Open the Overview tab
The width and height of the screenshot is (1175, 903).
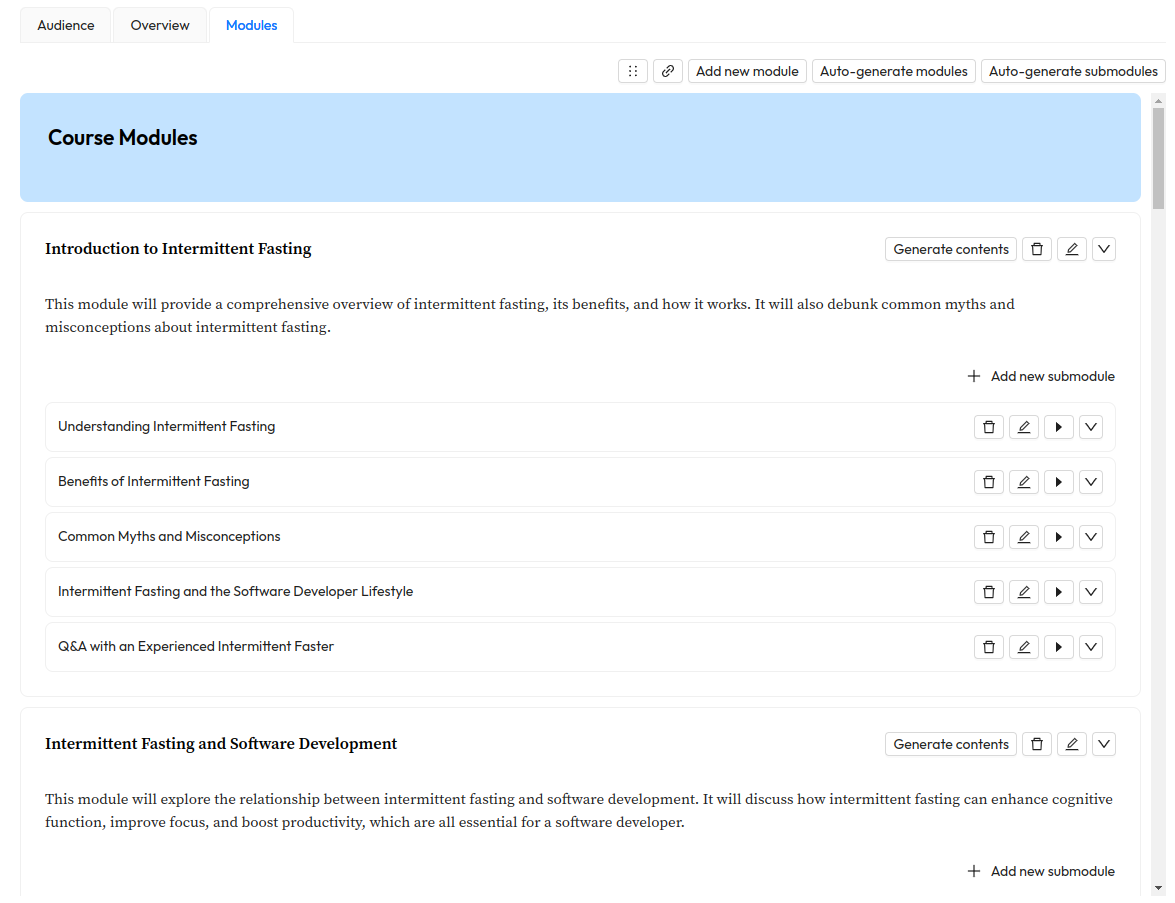[x=160, y=25]
